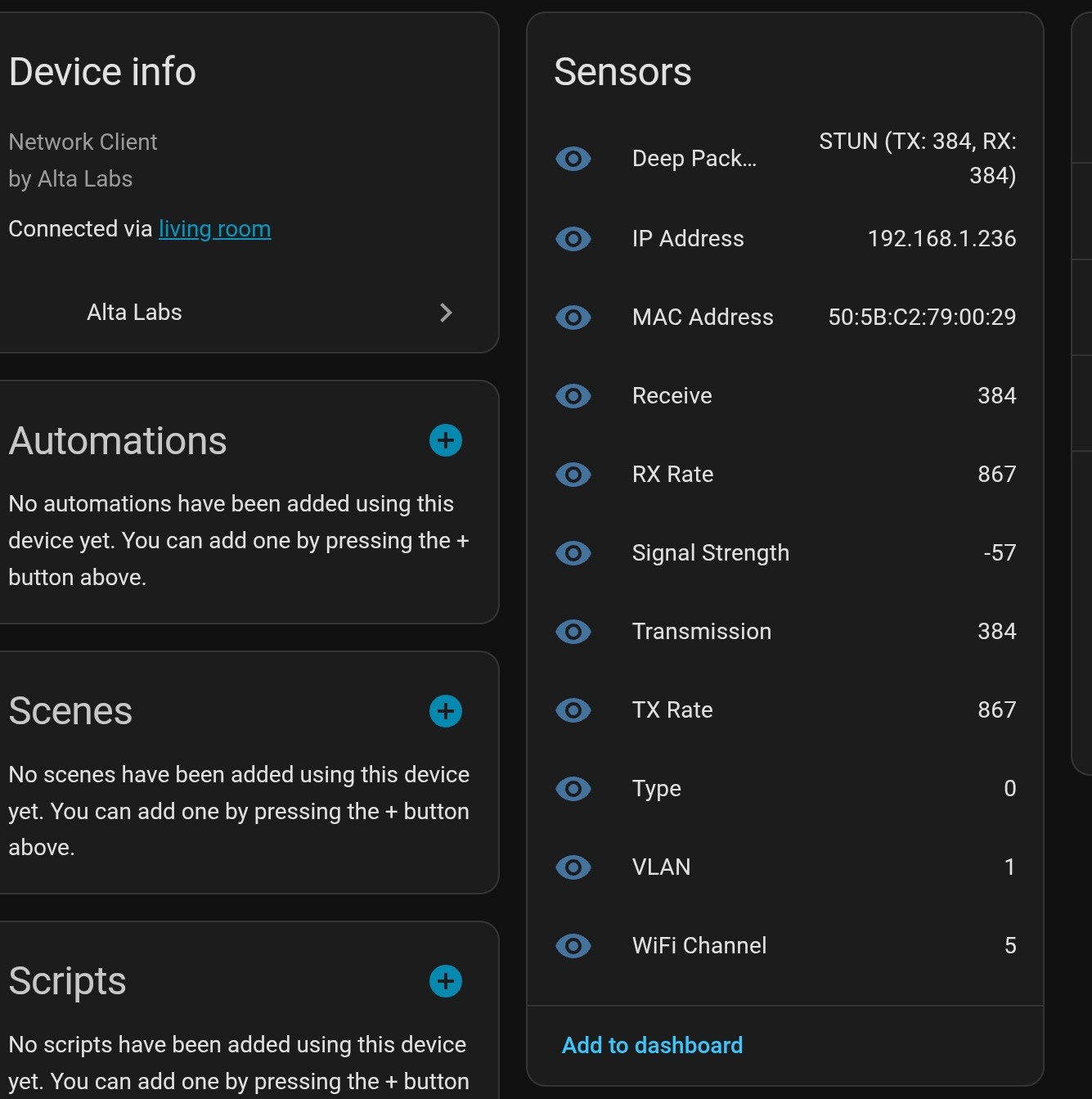The height and width of the screenshot is (1099, 1092).
Task: Click Add to dashboard button
Action: 652,1045
